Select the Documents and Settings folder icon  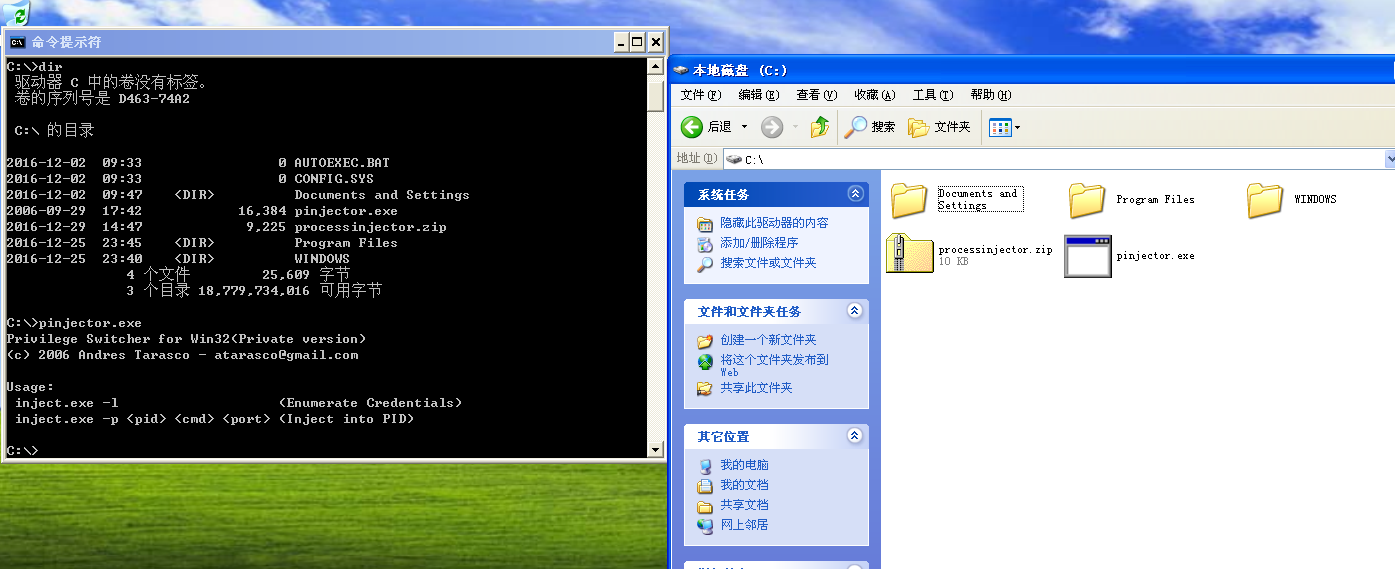pos(909,200)
